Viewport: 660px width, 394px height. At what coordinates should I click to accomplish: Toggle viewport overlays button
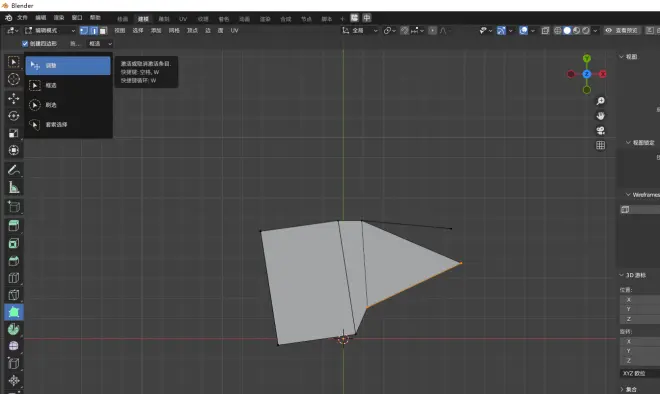[x=523, y=30]
